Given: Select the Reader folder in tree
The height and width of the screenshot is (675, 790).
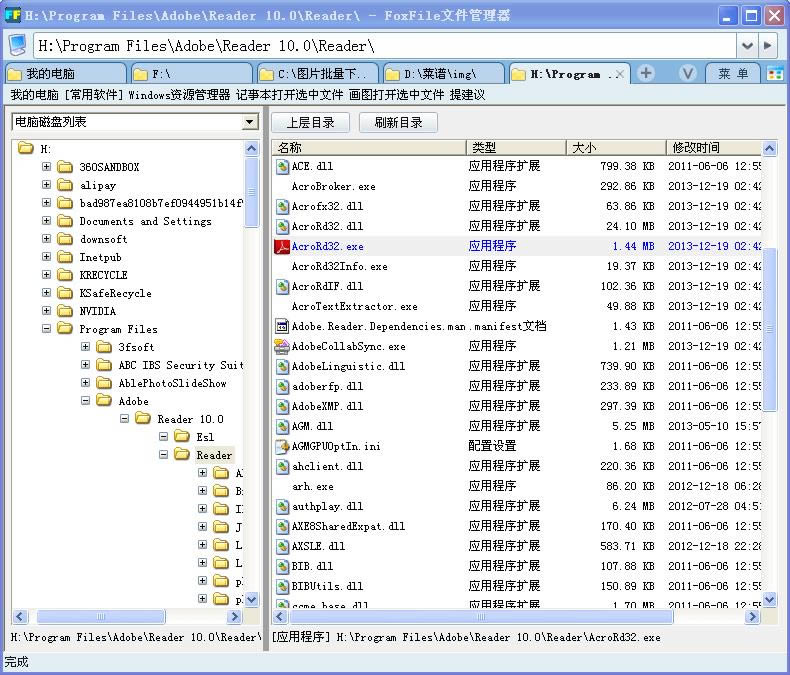Looking at the screenshot, I should click(214, 455).
